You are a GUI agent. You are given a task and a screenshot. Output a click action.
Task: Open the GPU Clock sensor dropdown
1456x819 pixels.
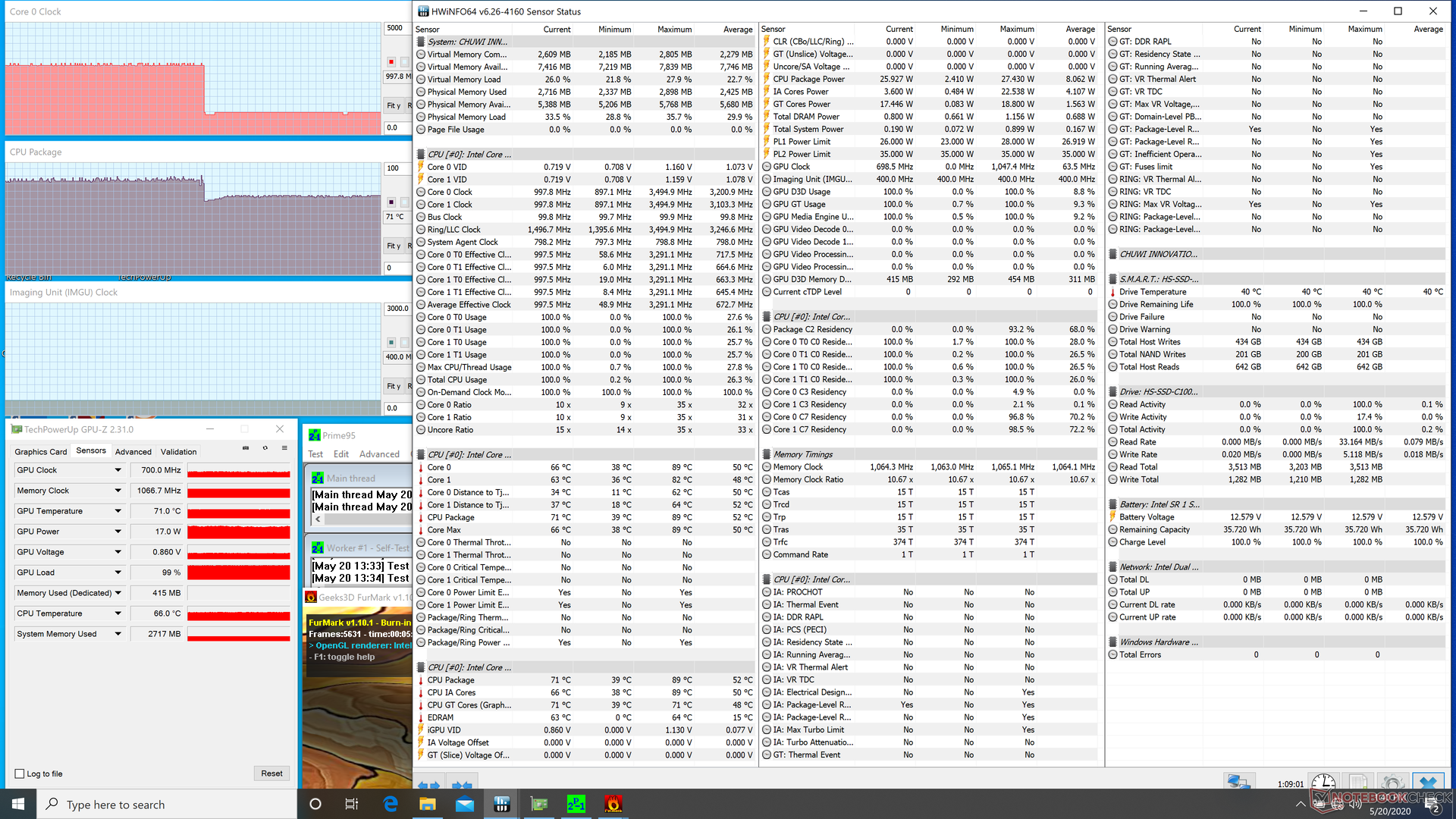(x=118, y=470)
